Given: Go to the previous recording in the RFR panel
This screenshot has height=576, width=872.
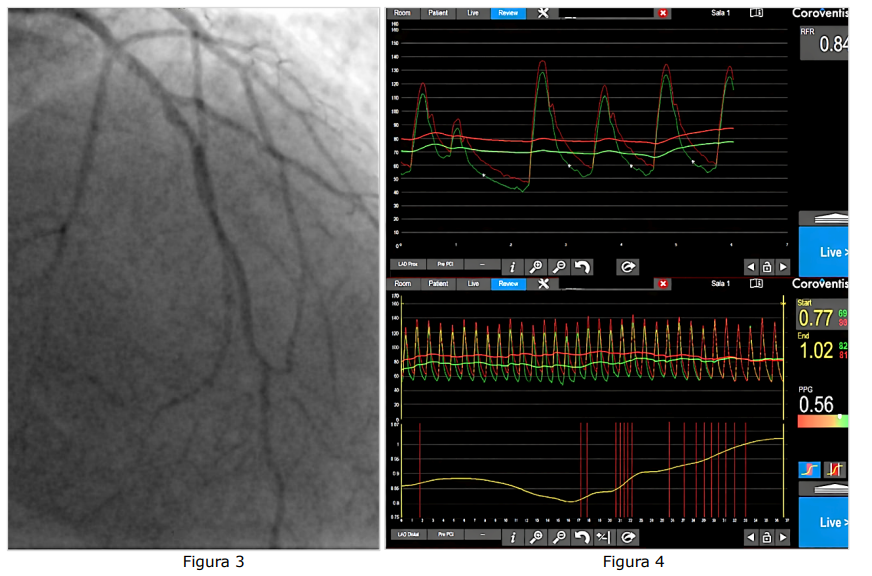Looking at the screenshot, I should (x=751, y=267).
